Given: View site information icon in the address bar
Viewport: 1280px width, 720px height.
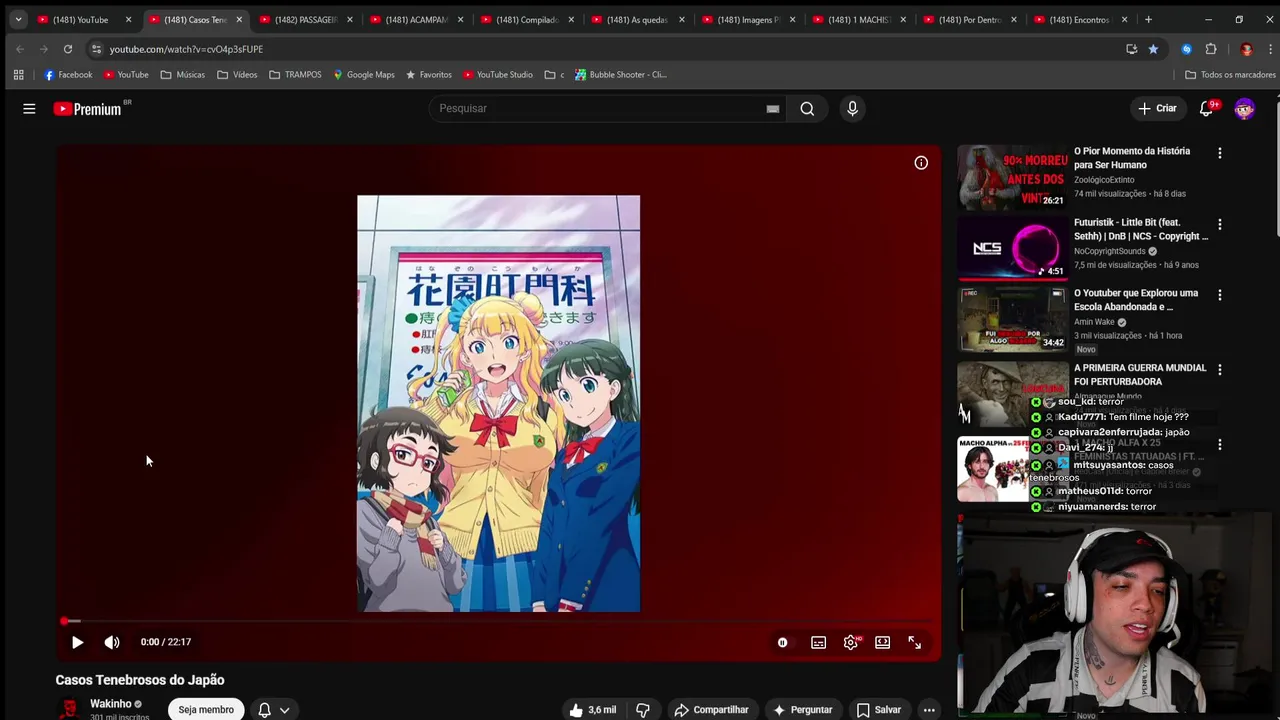Looking at the screenshot, I should click(x=96, y=49).
